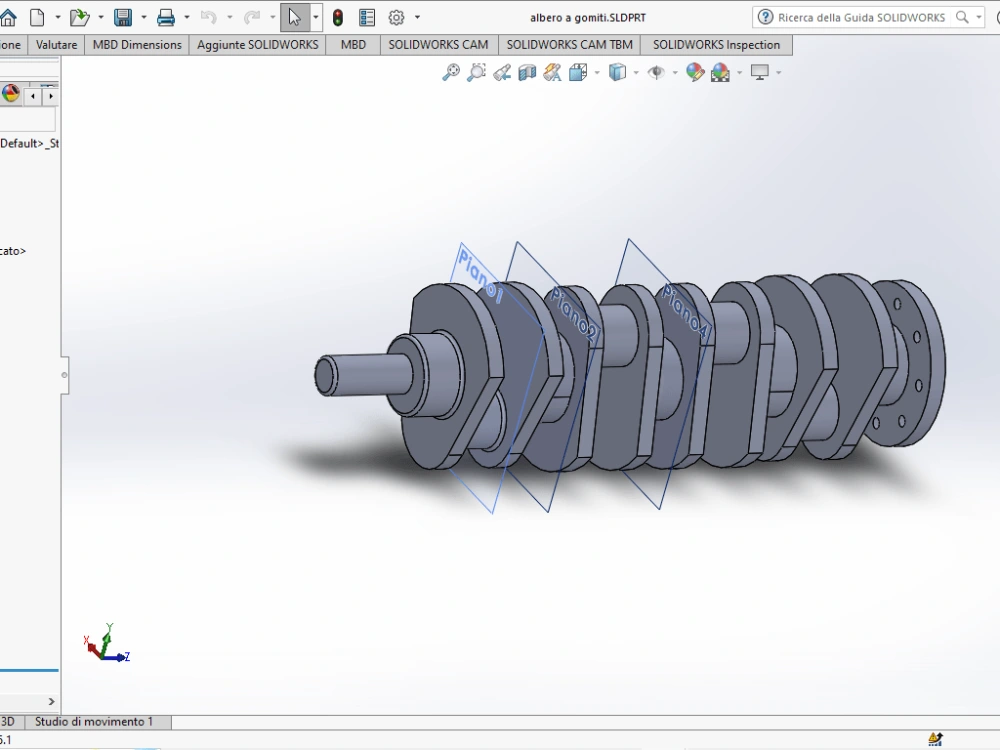Open the Open file dropdown arrow
This screenshot has width=1000, height=750.
click(99, 17)
